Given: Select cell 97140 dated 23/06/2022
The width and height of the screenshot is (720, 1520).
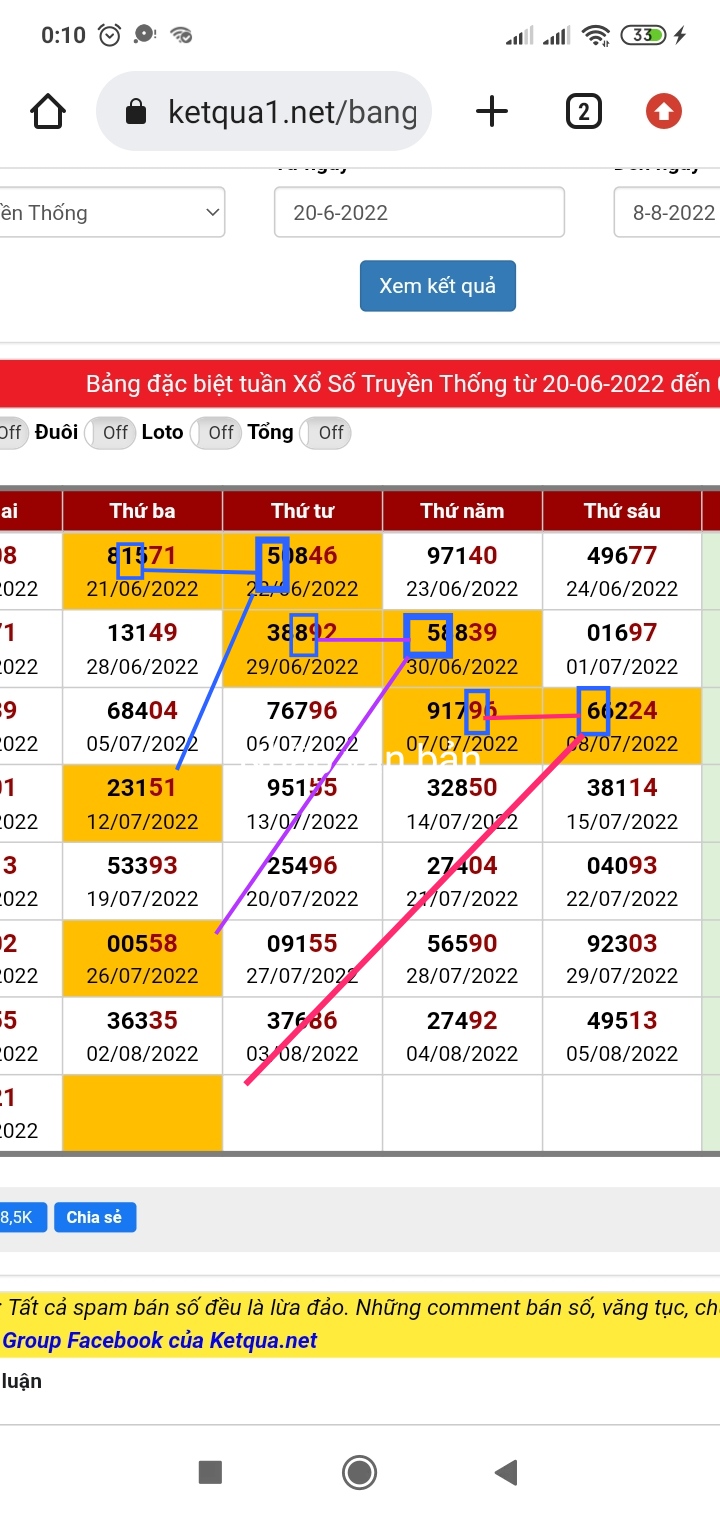Looking at the screenshot, I should click(462, 571).
